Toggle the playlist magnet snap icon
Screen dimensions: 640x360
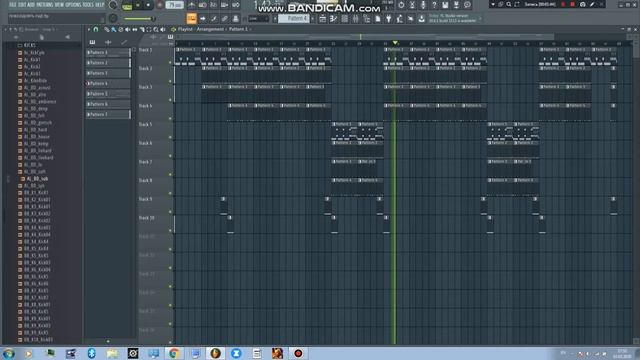click(96, 29)
